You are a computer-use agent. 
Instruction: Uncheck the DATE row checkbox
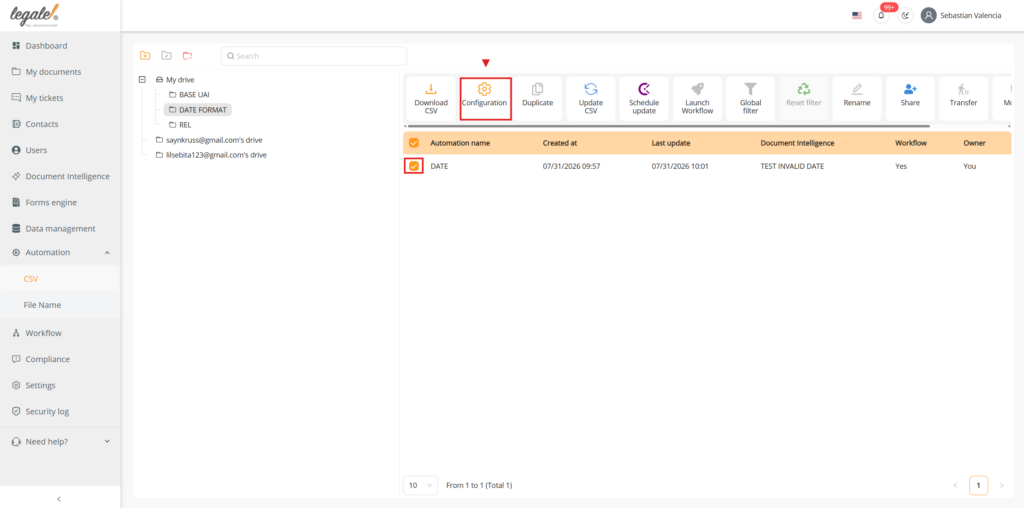413,167
